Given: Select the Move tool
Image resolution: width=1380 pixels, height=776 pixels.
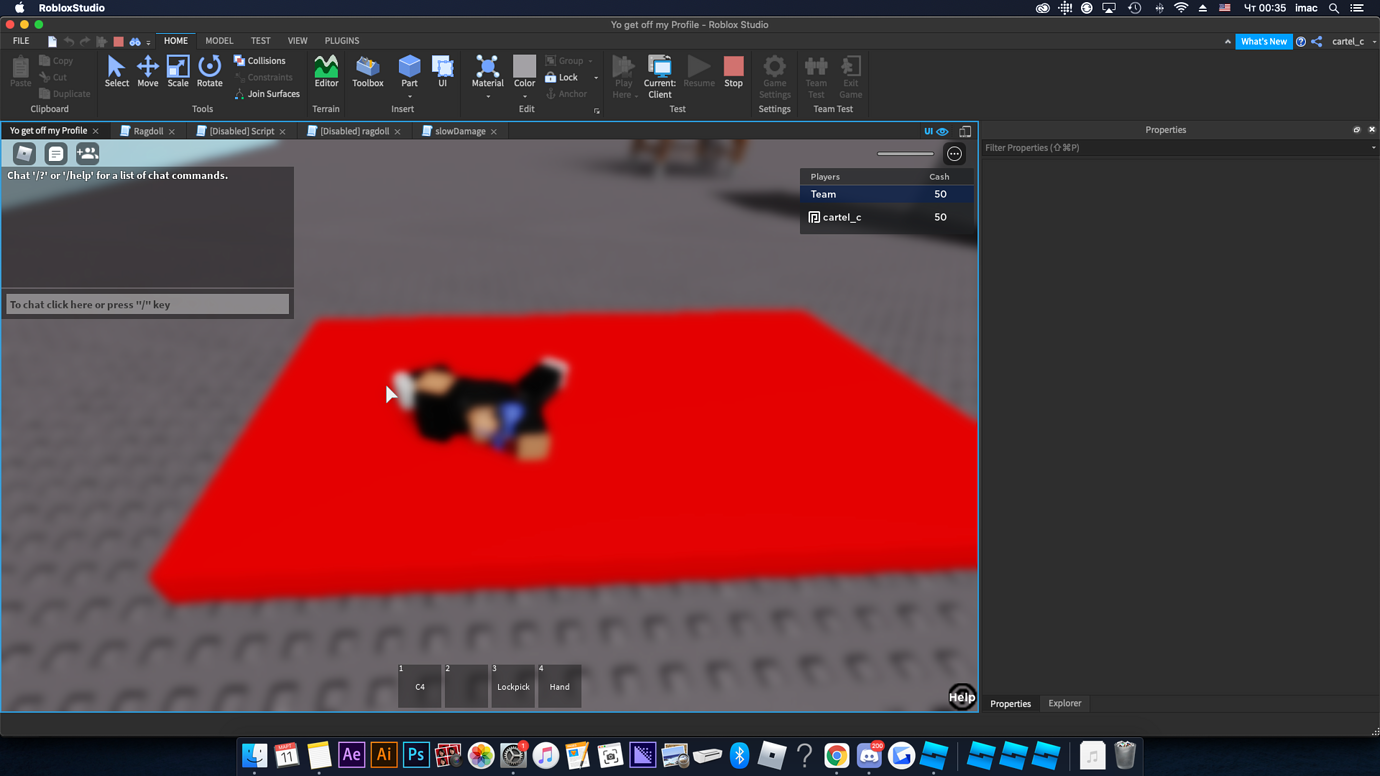Looking at the screenshot, I should tap(147, 72).
